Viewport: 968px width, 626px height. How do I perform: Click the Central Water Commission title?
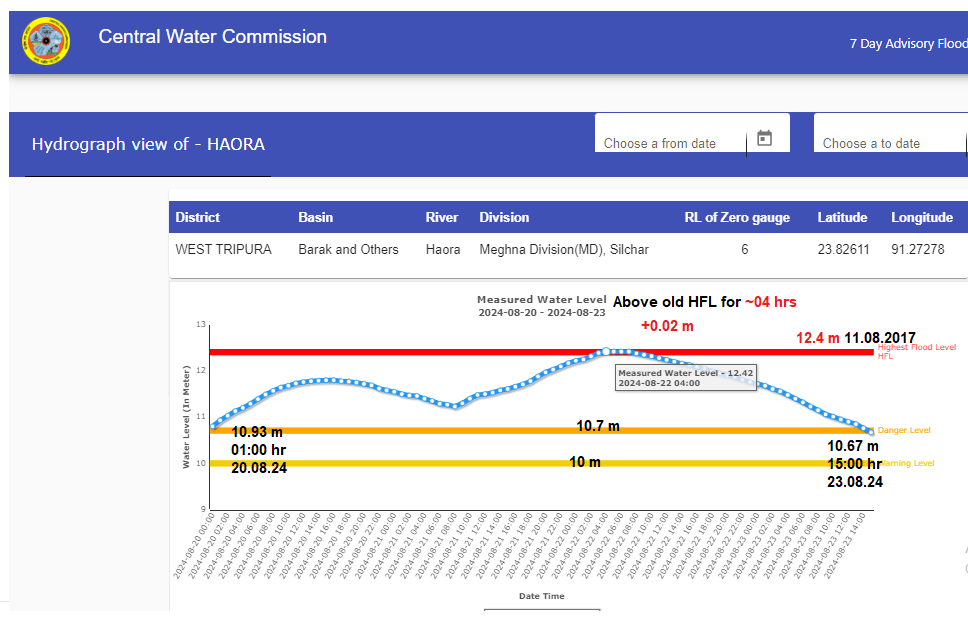(212, 37)
